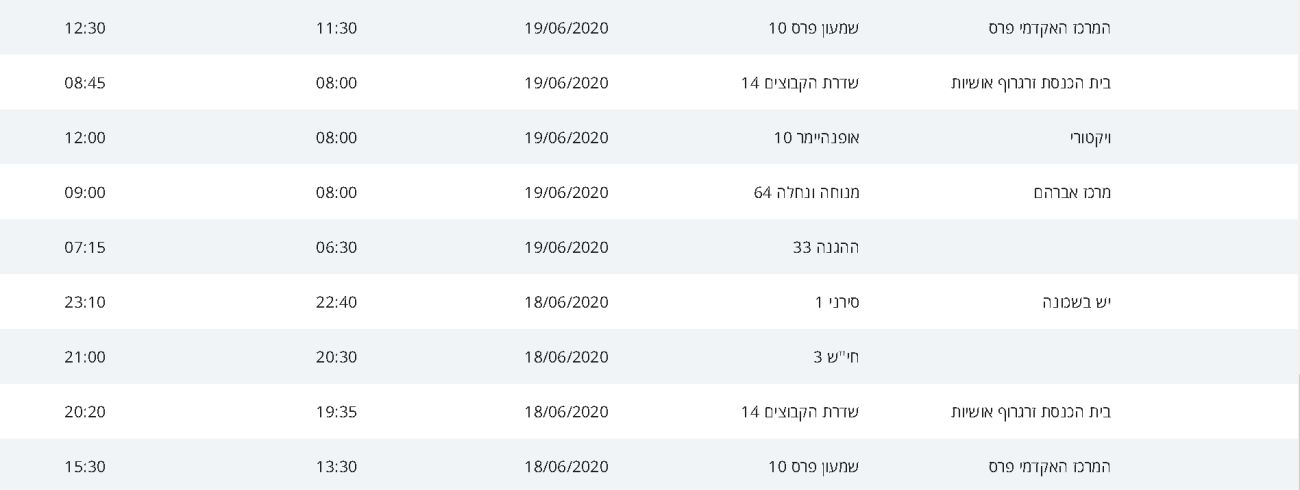This screenshot has height=490, width=1300.
Task: Select the מרכז אברהם row name
Action: 1072,193
